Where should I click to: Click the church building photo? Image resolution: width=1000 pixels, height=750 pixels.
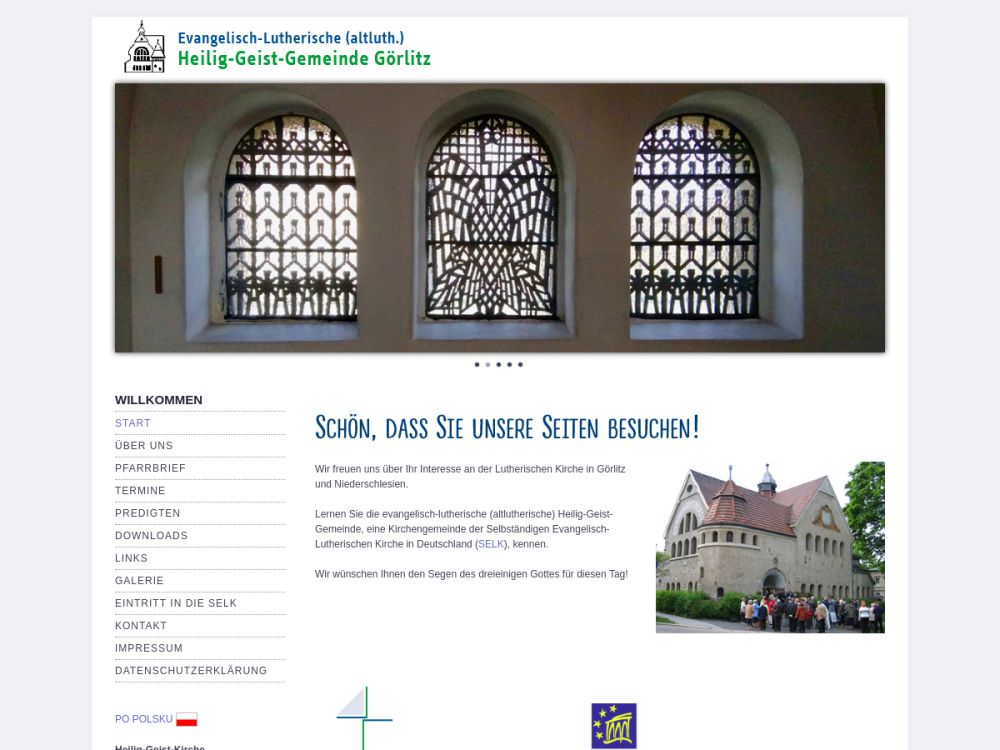(x=770, y=547)
